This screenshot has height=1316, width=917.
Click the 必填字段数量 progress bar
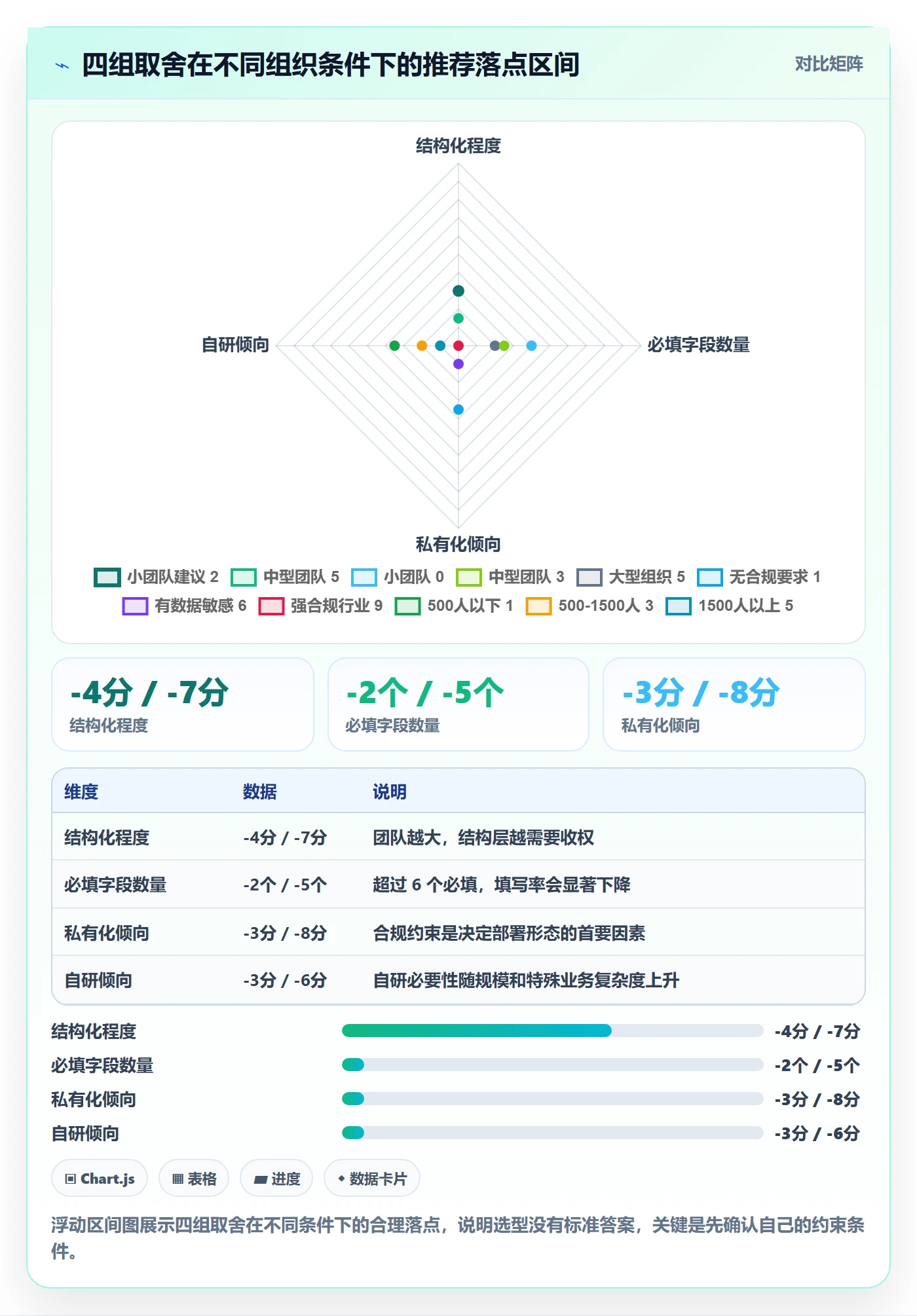coord(552,1065)
